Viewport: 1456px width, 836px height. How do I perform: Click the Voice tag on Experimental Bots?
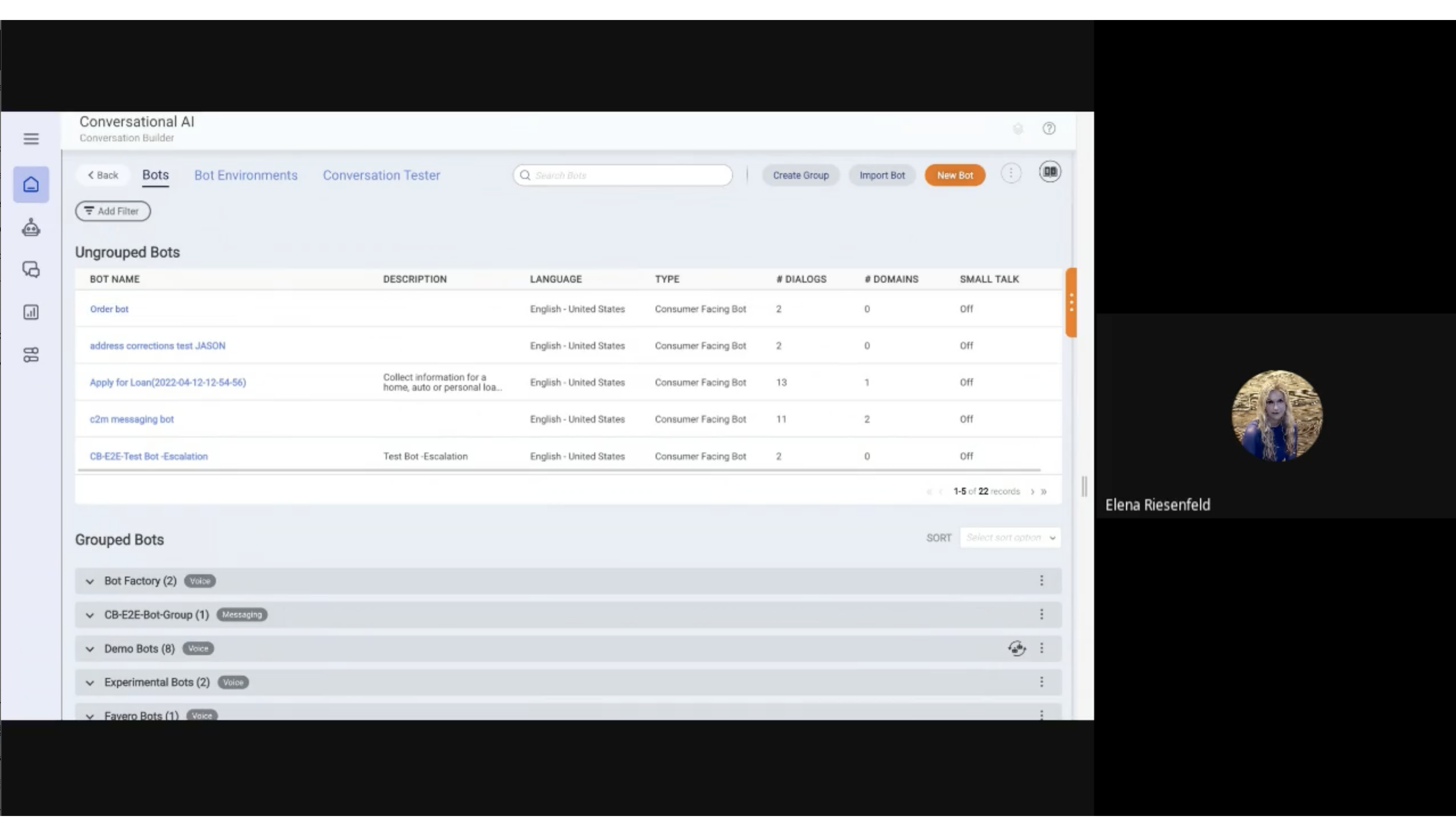click(x=233, y=682)
